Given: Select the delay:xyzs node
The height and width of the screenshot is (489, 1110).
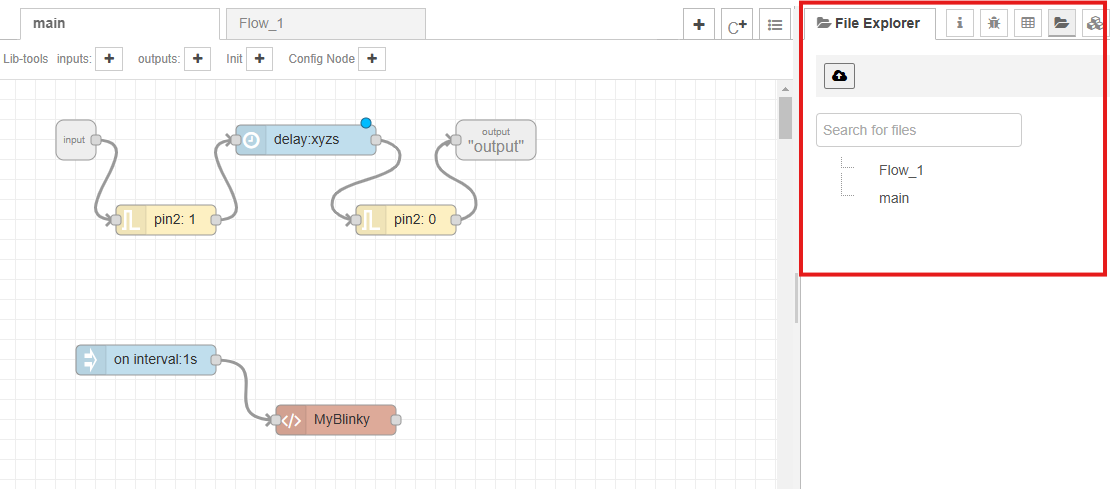Looking at the screenshot, I should point(306,140).
